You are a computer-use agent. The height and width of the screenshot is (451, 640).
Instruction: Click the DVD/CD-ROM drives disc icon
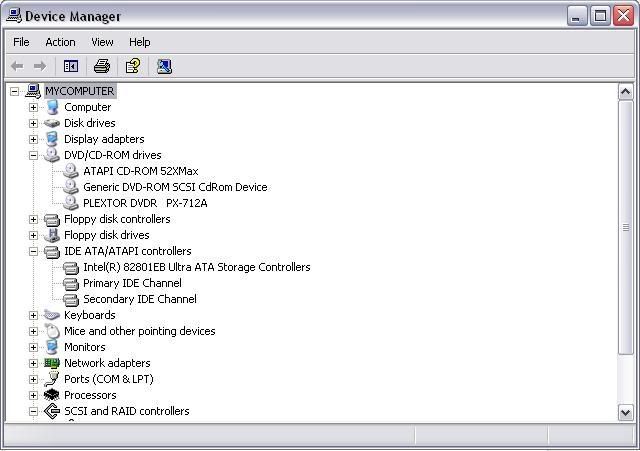(x=52, y=155)
